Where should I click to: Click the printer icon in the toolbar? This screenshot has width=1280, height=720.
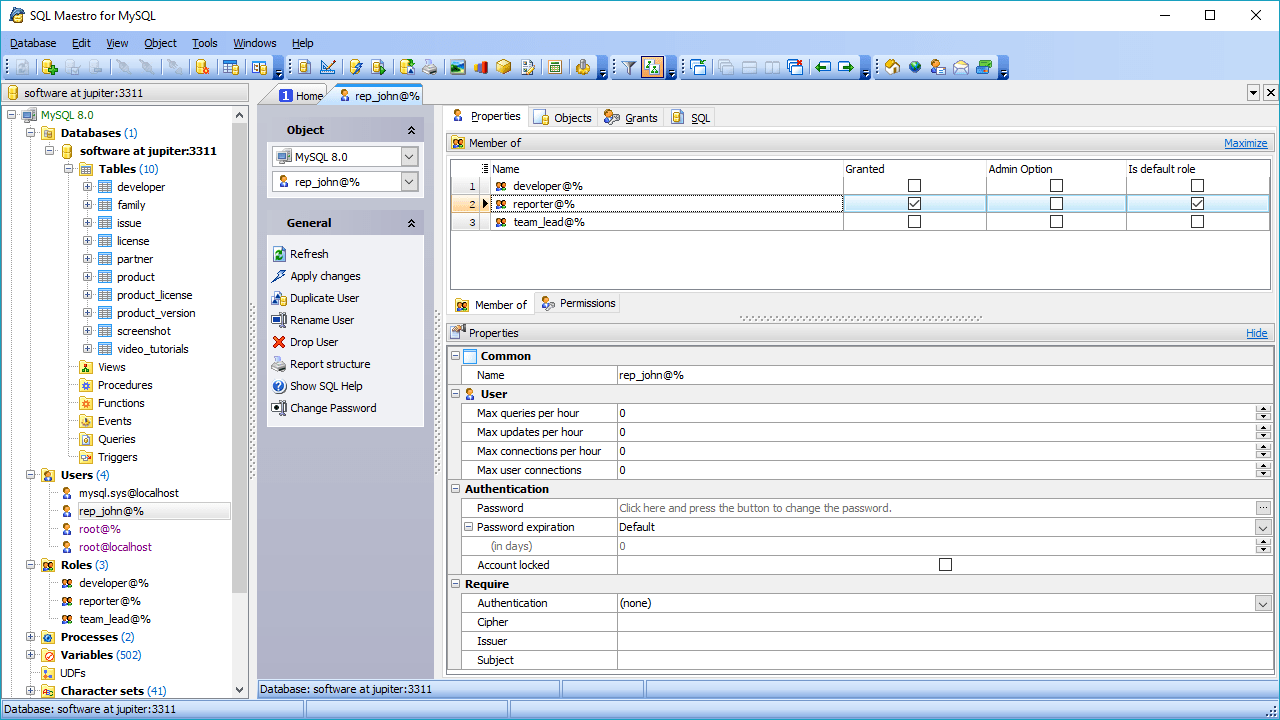point(429,67)
